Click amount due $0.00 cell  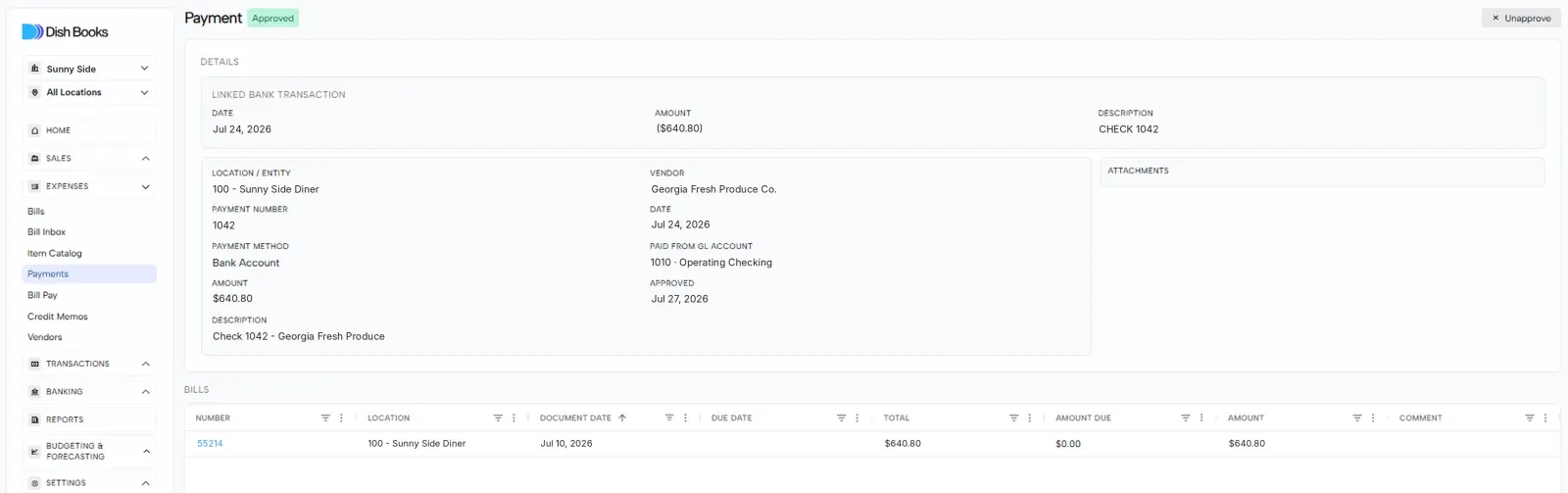tap(1068, 444)
